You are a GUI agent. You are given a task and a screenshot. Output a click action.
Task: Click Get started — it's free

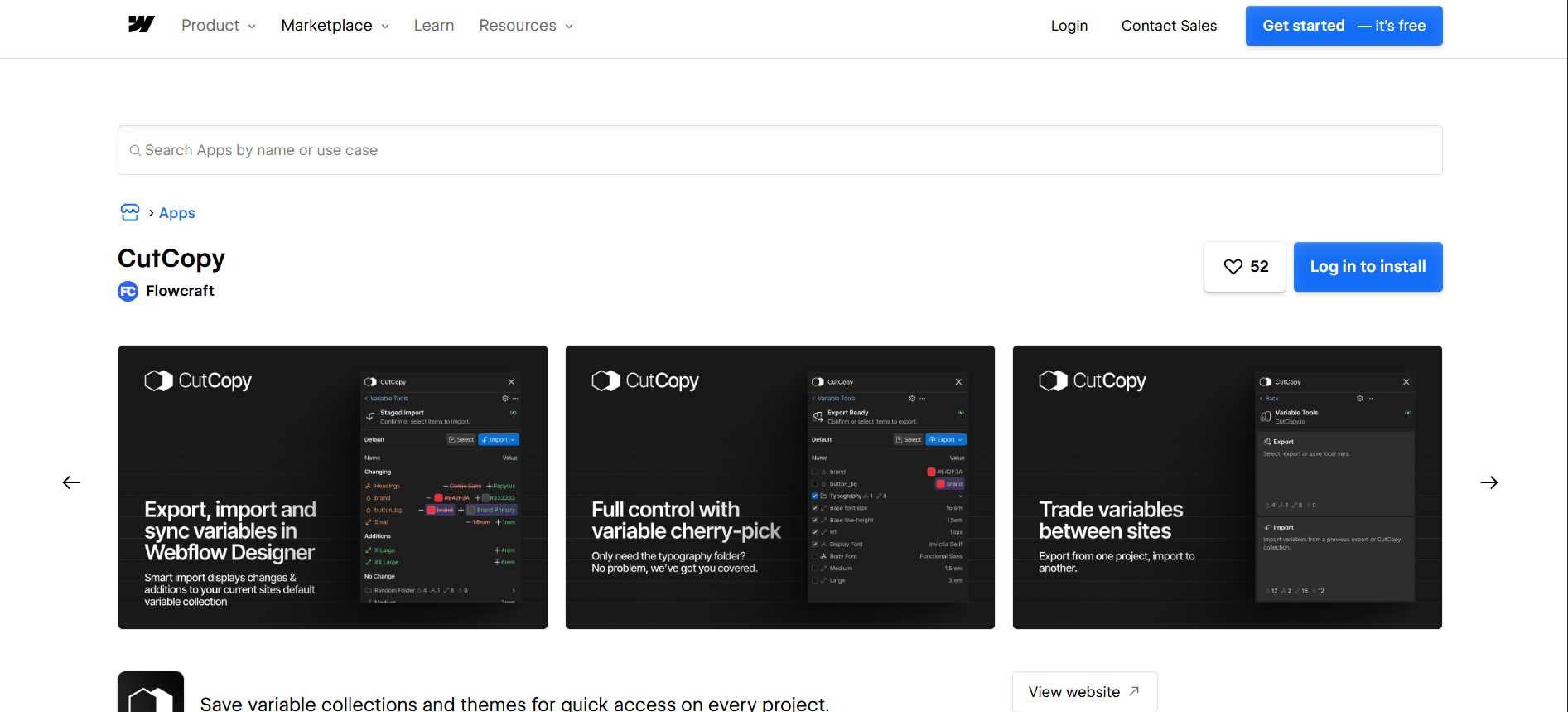point(1344,26)
